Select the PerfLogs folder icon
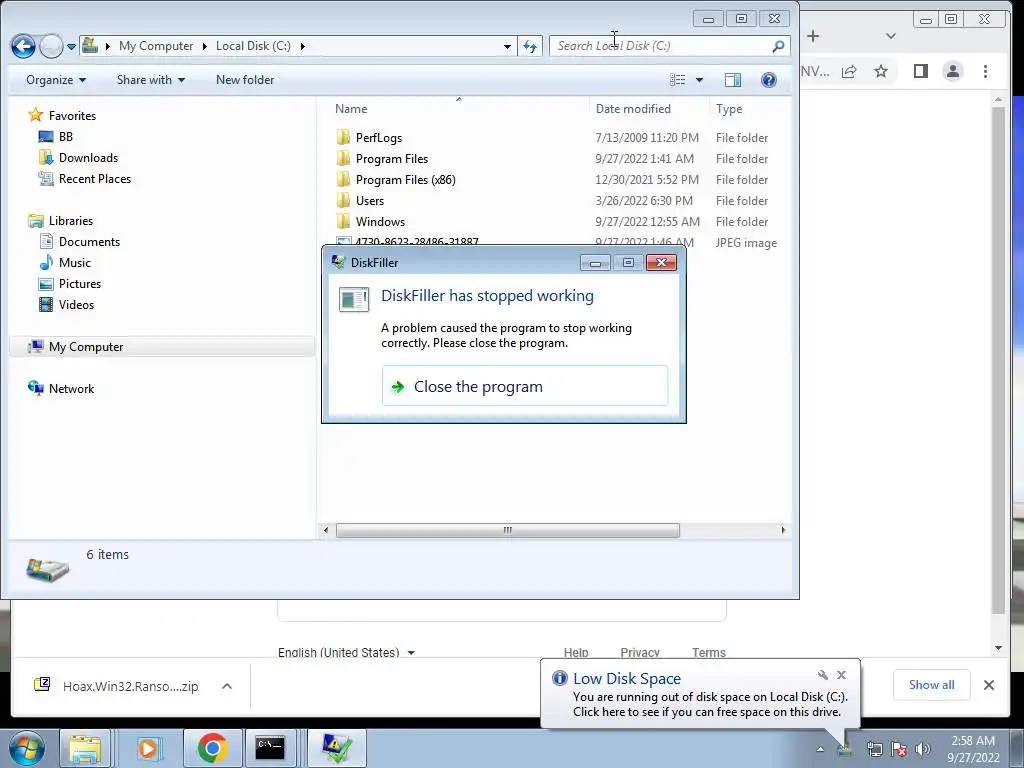The height and width of the screenshot is (768, 1024). (343, 137)
